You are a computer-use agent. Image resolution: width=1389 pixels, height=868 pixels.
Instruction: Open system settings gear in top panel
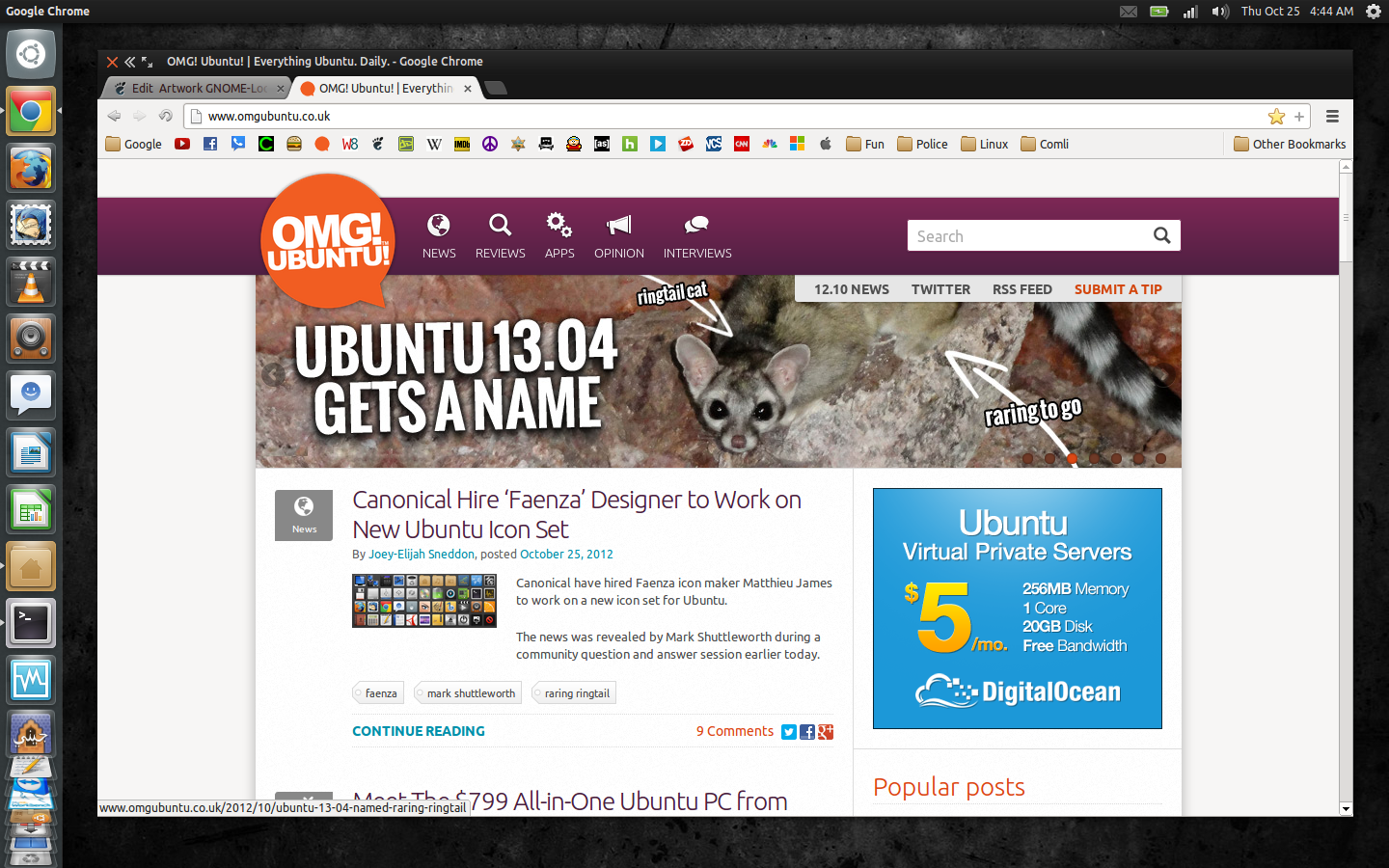[x=1374, y=12]
